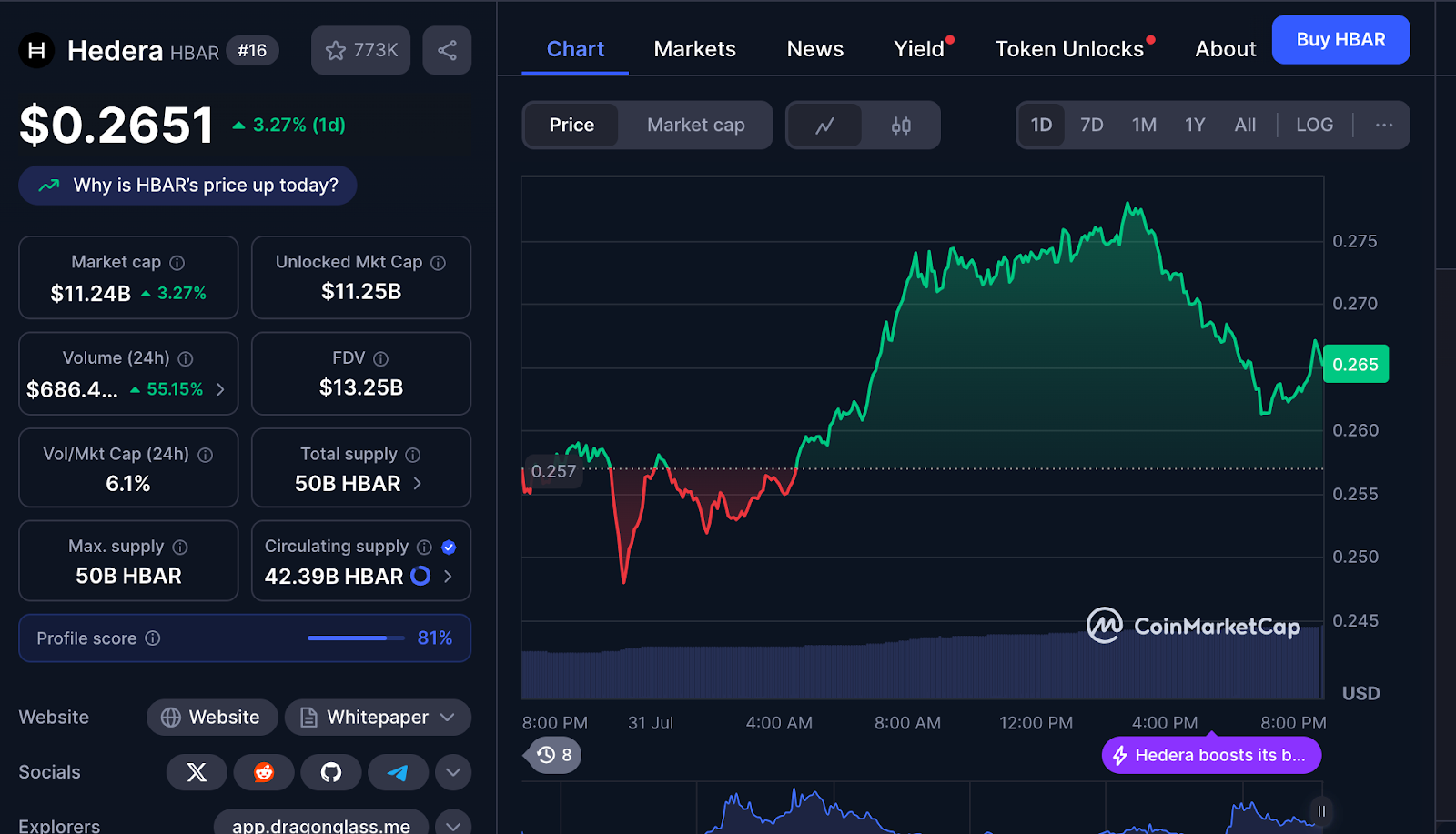Open the Reddit social link
The height and width of the screenshot is (834, 1456).
(x=264, y=772)
